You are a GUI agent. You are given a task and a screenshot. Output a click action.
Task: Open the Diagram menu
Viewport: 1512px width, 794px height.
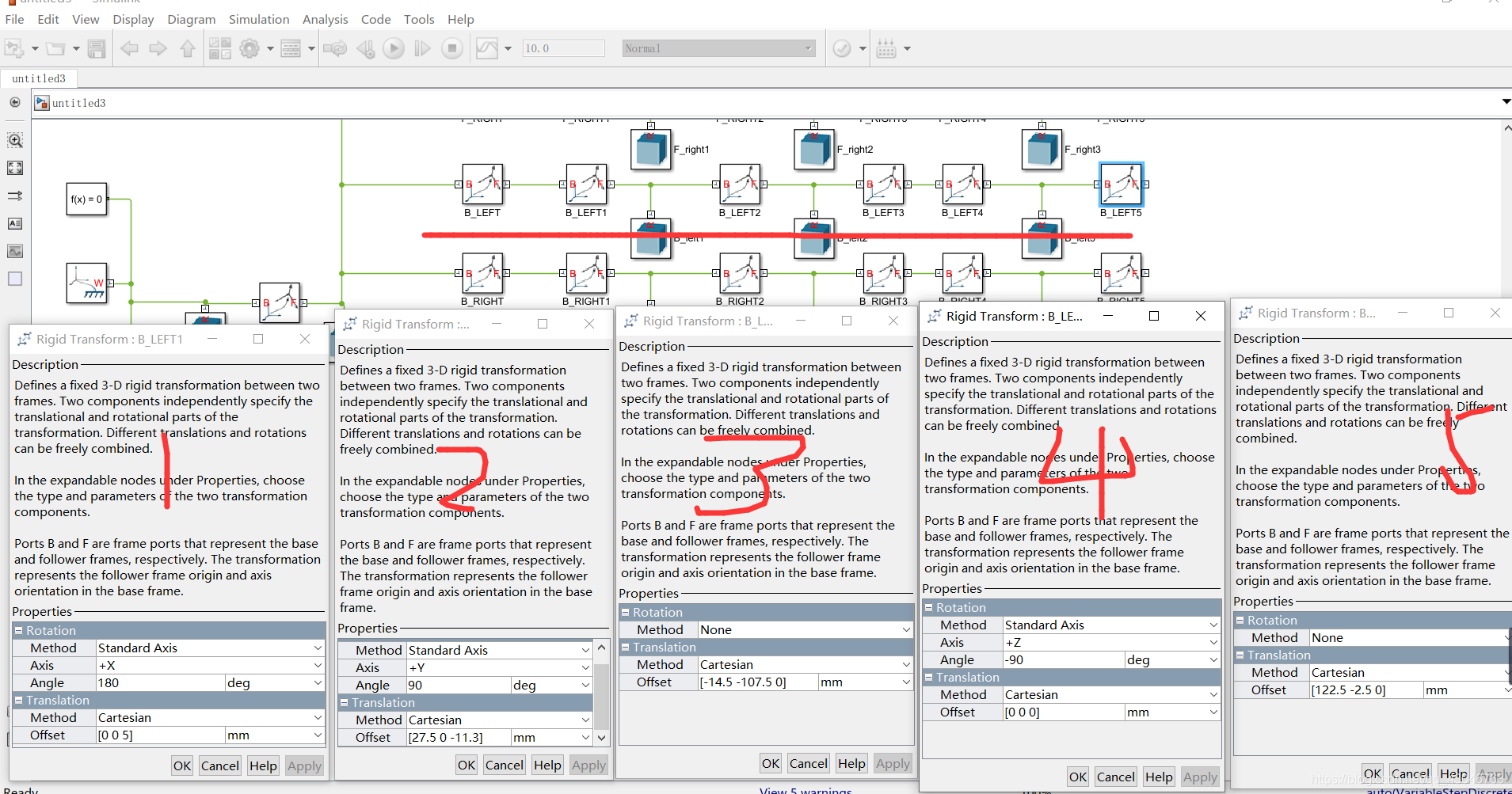click(x=192, y=19)
